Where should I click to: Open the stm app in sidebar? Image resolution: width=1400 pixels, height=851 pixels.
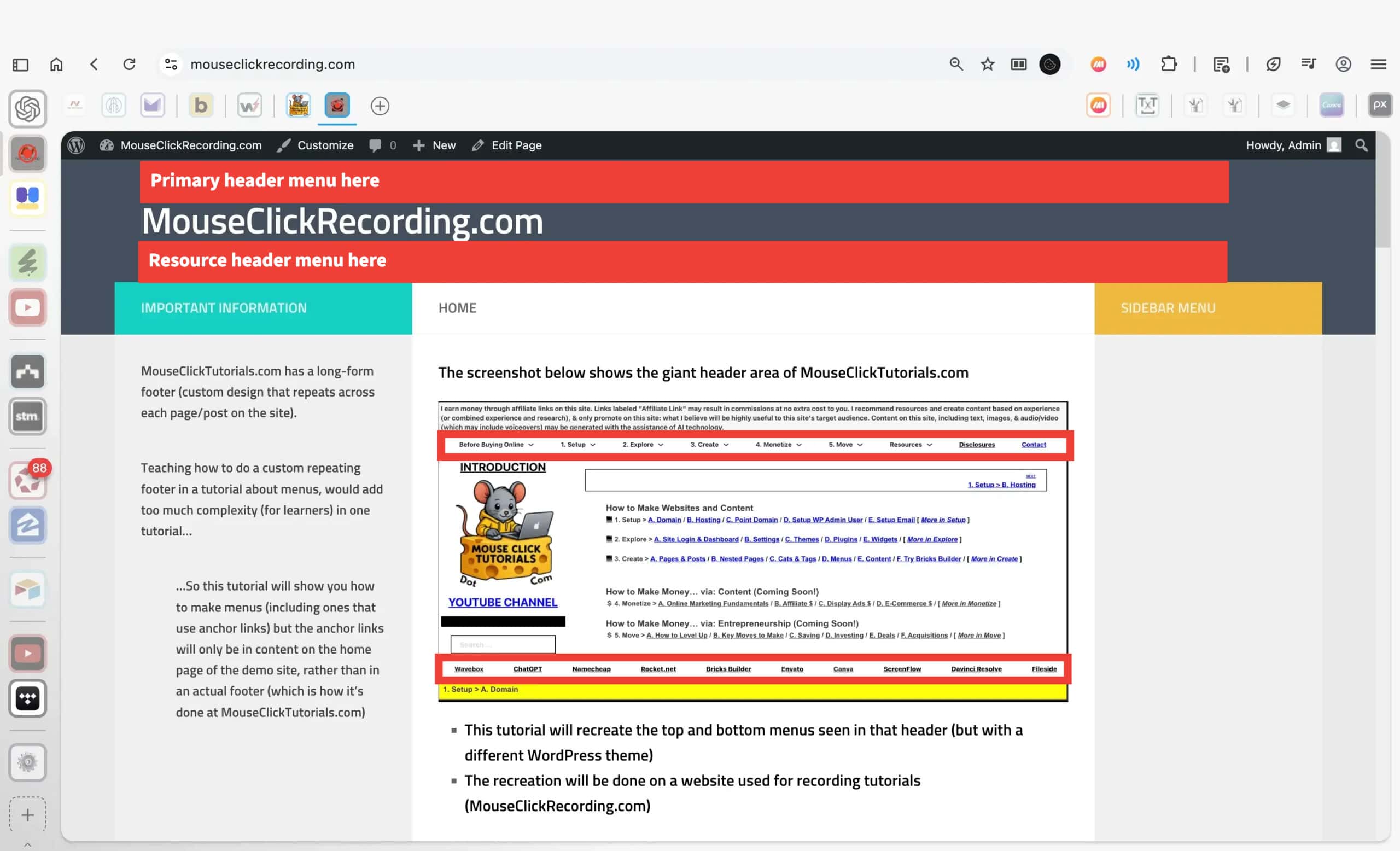point(27,416)
